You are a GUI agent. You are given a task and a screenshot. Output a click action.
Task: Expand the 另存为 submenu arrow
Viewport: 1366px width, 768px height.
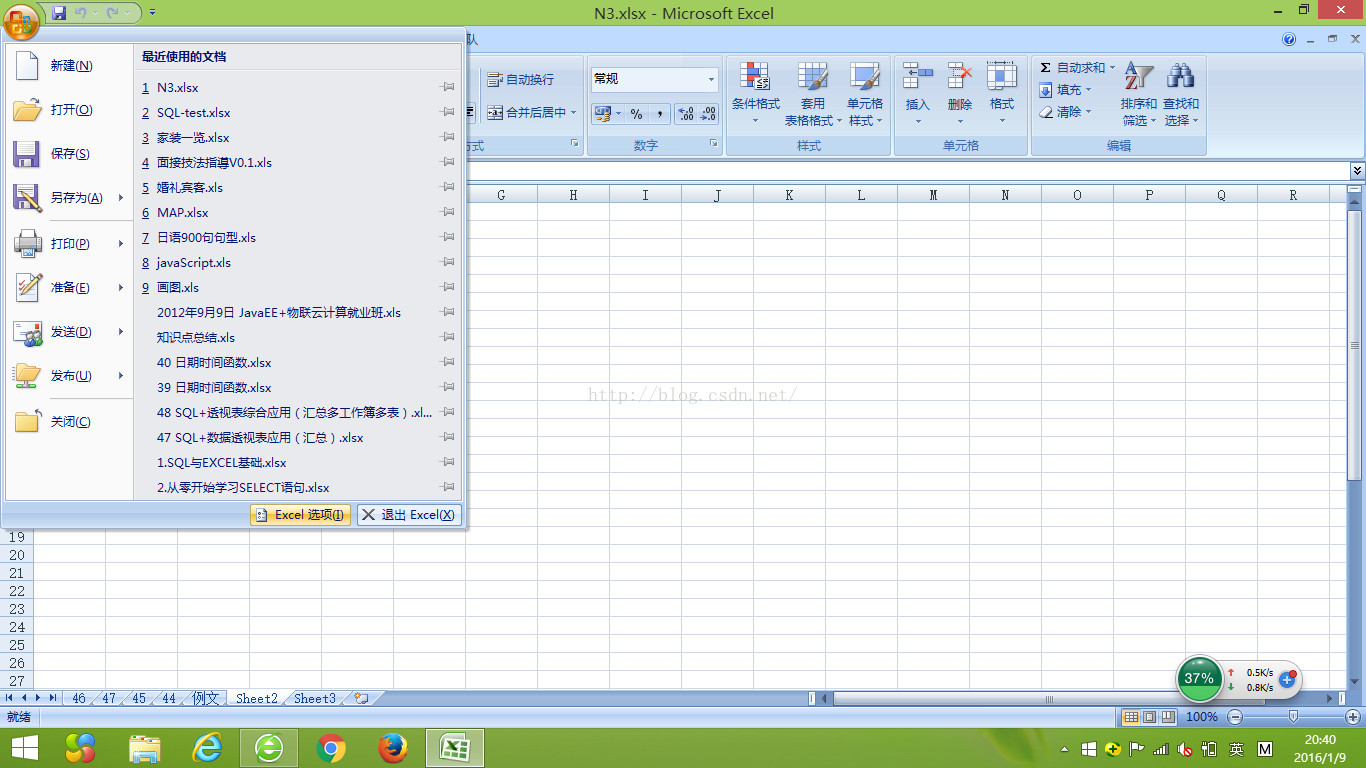121,198
